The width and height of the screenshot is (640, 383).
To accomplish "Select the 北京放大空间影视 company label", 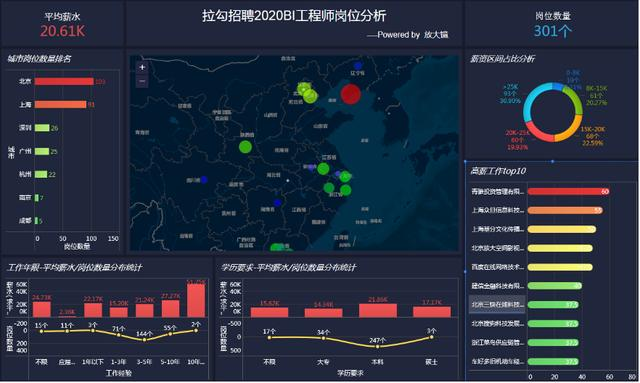I will coord(498,248).
